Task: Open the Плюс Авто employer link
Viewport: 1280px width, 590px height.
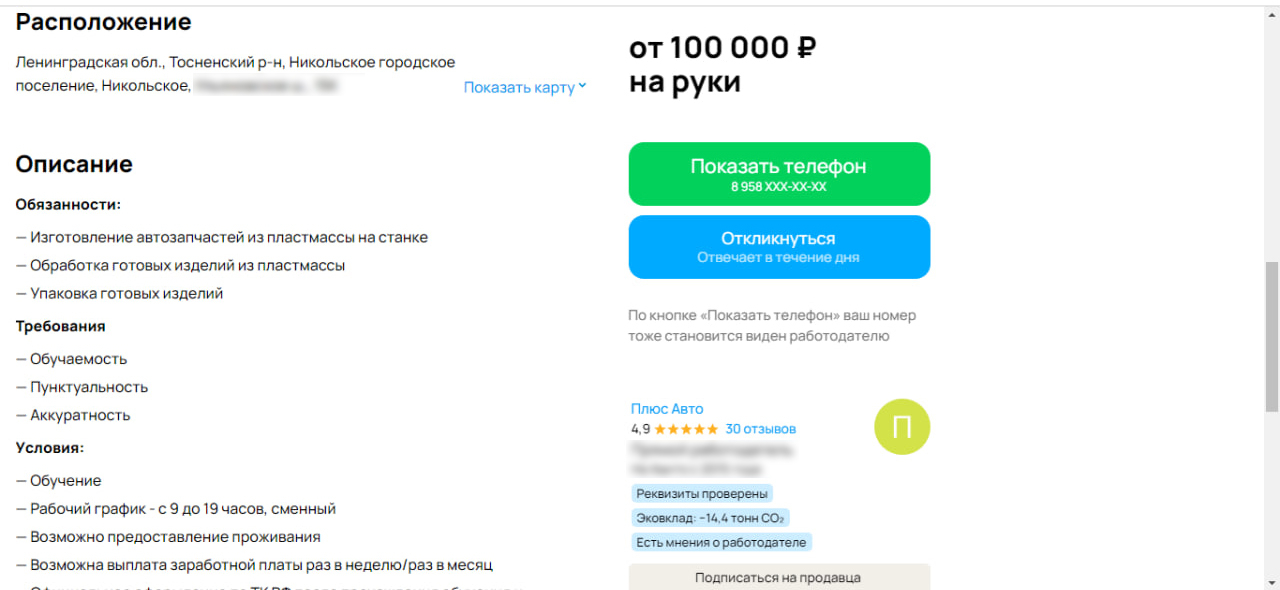Action: pyautogui.click(x=667, y=409)
